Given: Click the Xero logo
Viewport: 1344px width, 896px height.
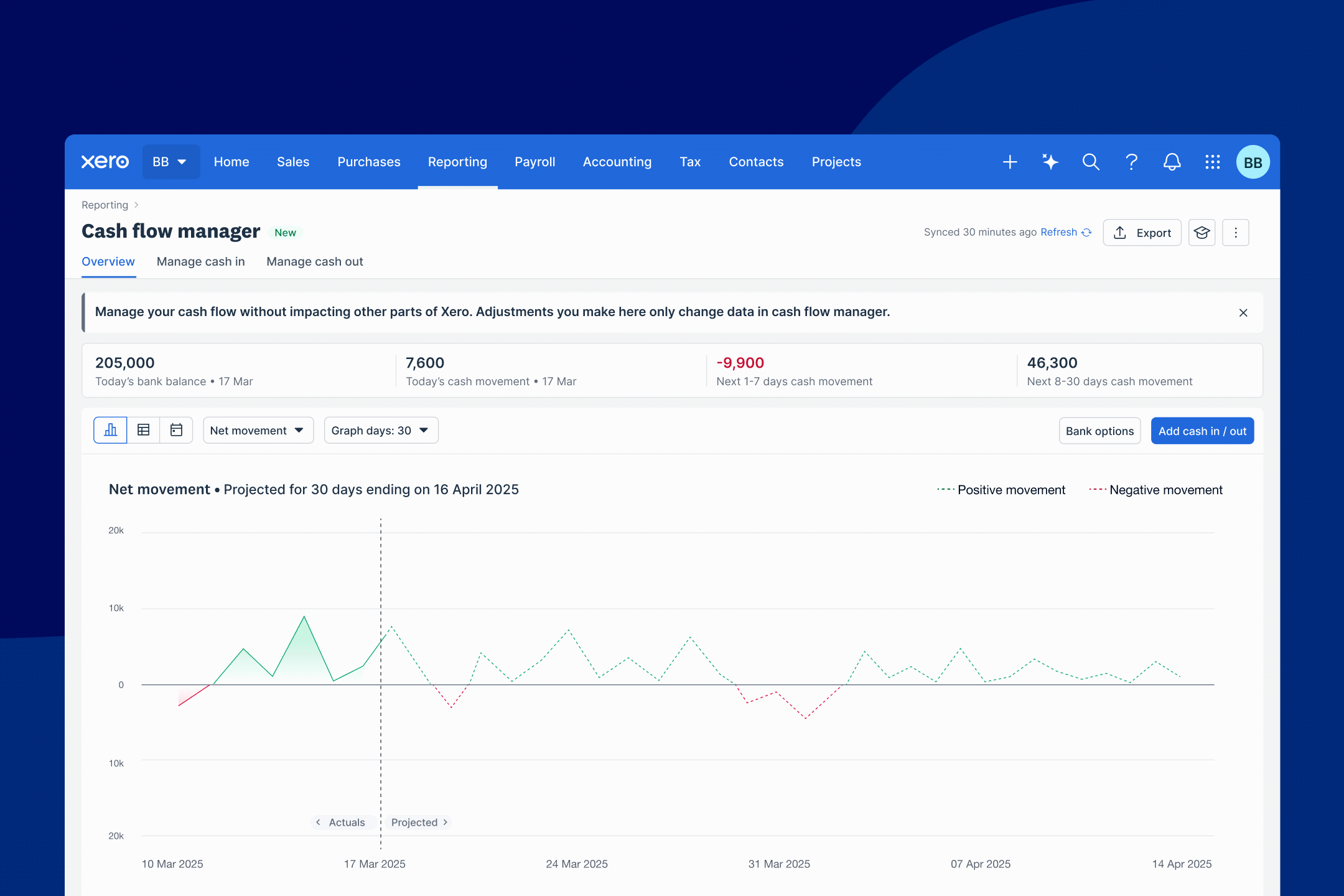Looking at the screenshot, I should coord(105,162).
